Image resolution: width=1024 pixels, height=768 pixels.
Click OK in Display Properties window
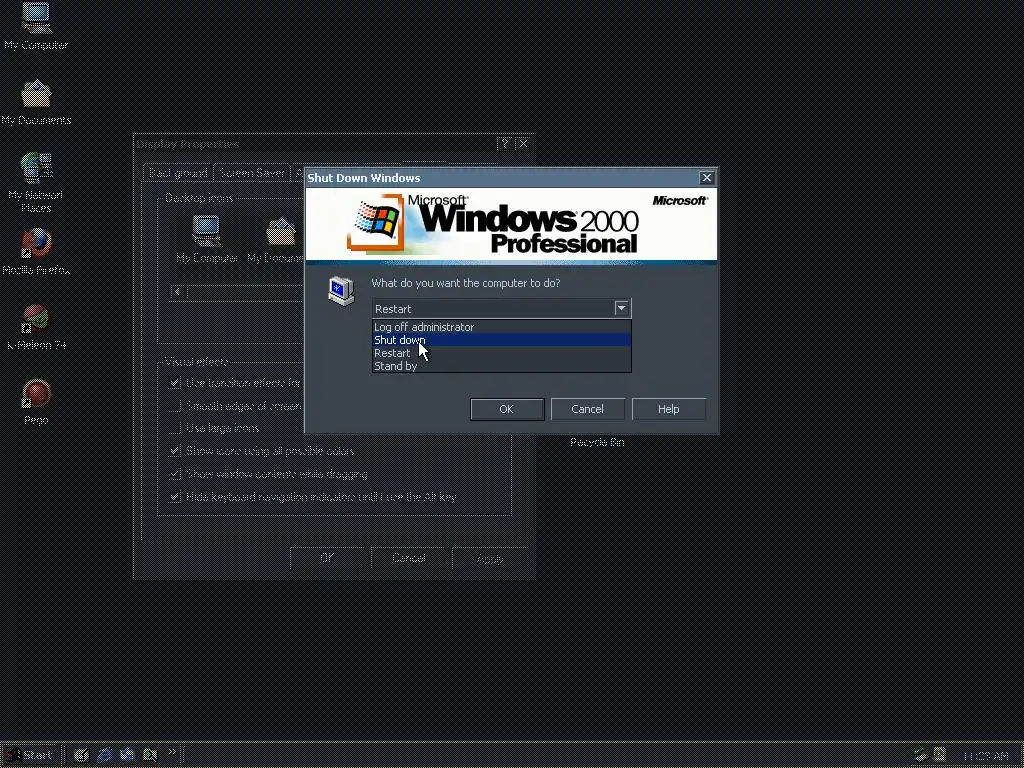pyautogui.click(x=327, y=558)
